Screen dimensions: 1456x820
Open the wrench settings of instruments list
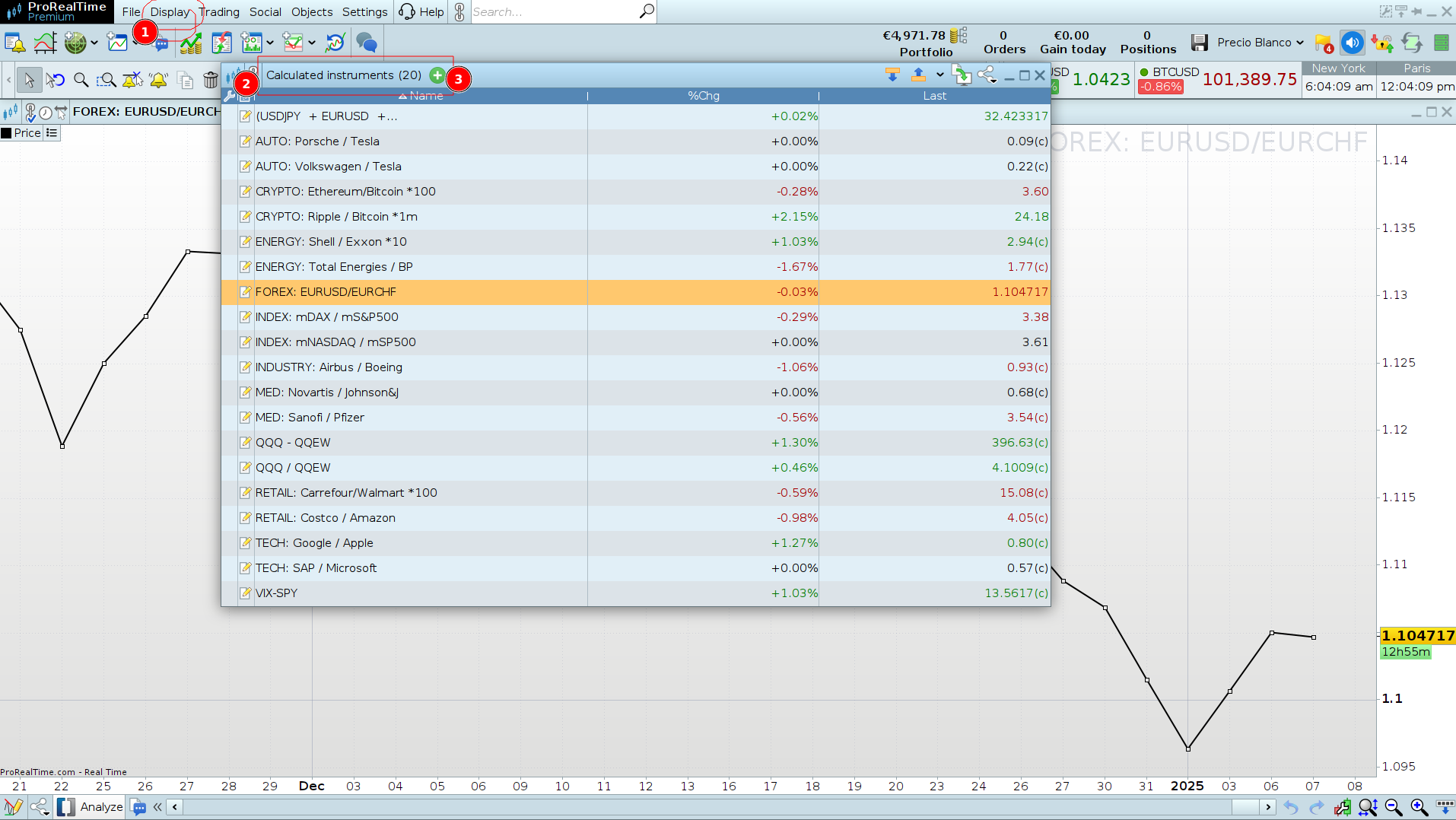tap(229, 96)
